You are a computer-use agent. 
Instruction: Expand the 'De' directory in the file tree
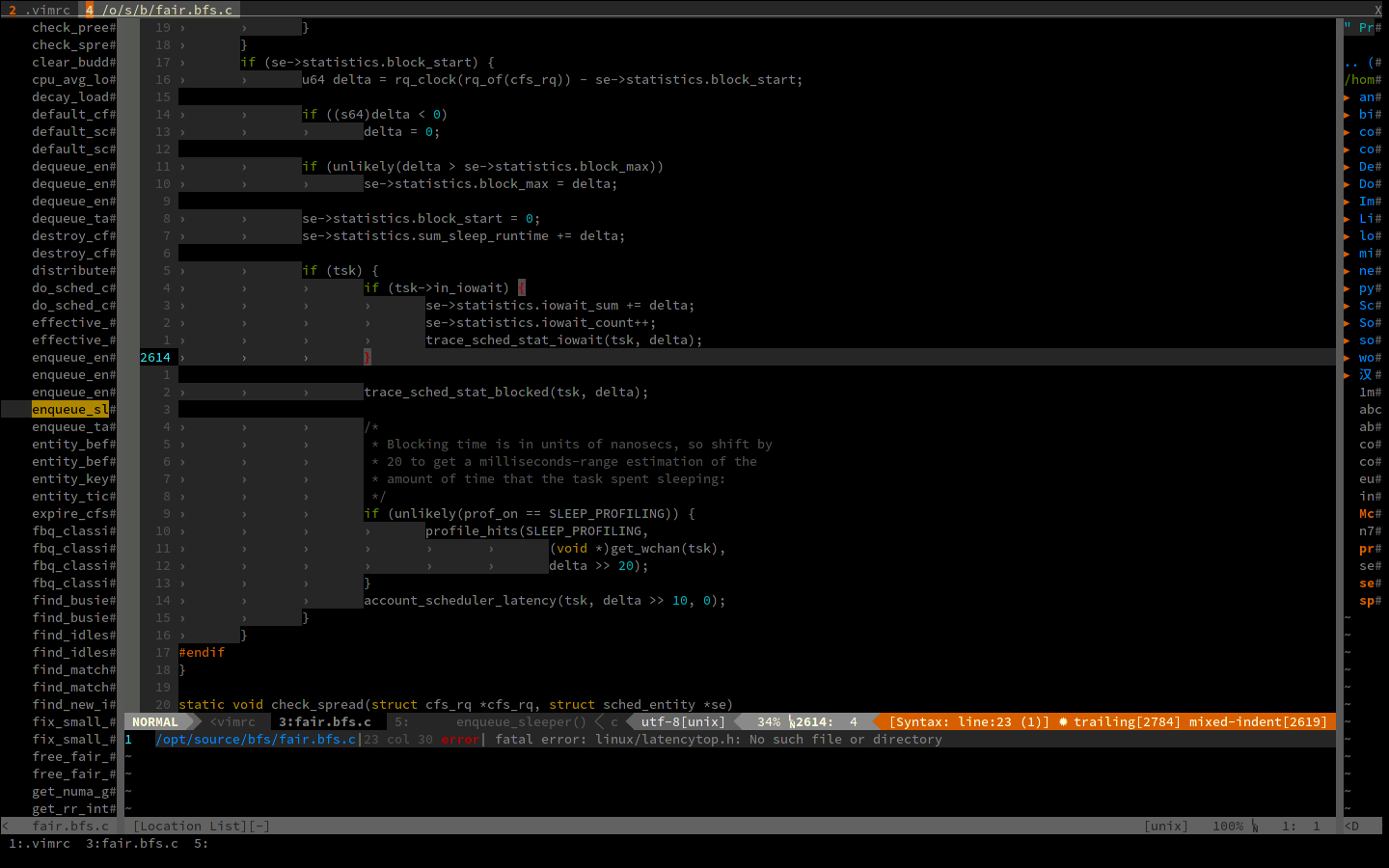point(1347,167)
